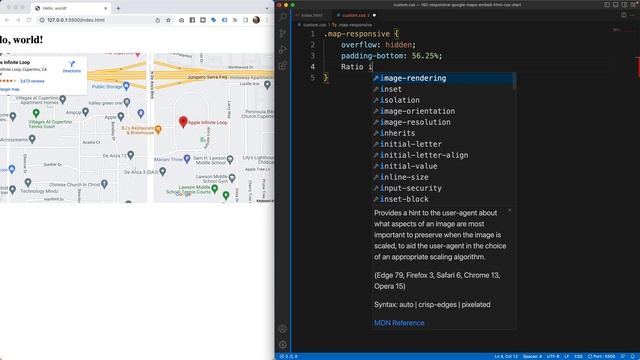
Task: Open new Chrome tab with plus
Action: pos(118,8)
